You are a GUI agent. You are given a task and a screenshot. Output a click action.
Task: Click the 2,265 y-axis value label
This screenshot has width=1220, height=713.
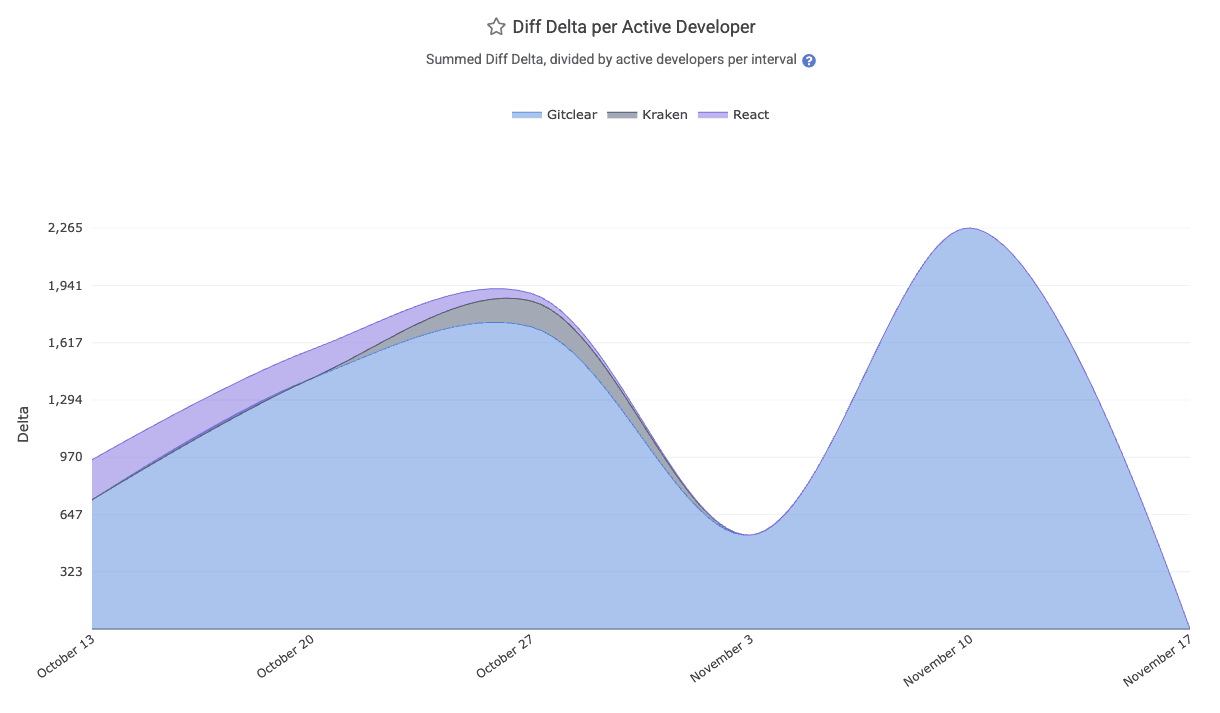pyautogui.click(x=65, y=228)
